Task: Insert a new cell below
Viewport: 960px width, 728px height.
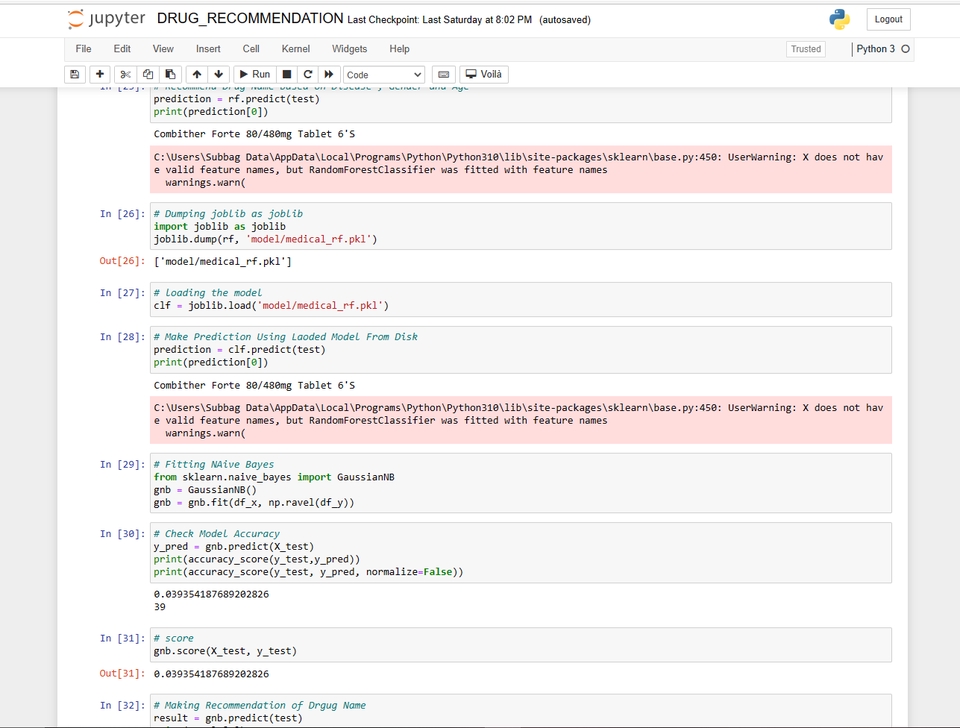Action: (101, 74)
